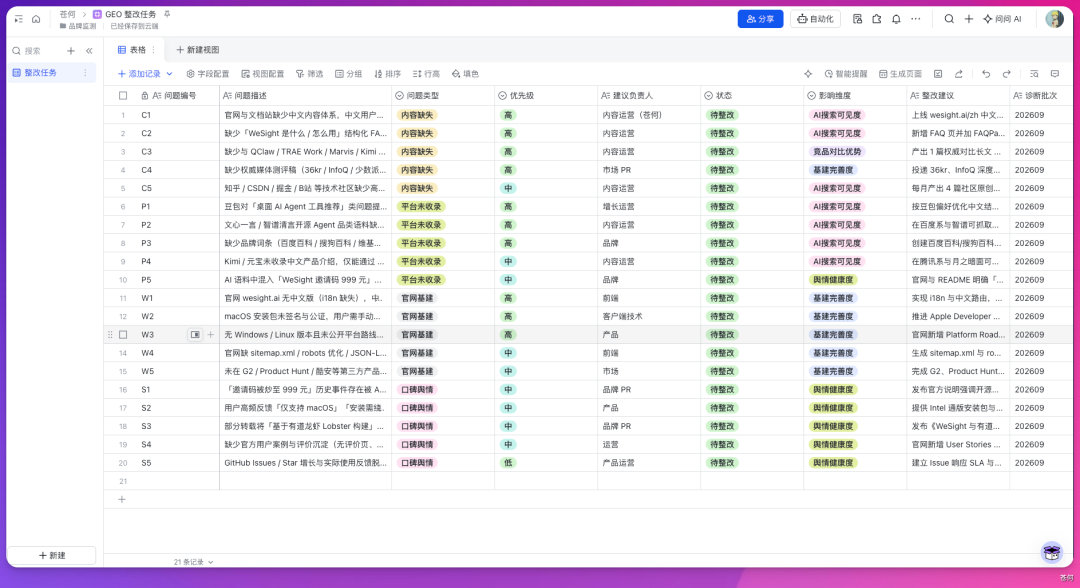The width and height of the screenshot is (1080, 588).
Task: Open the user avatar menu
Action: pyautogui.click(x=1054, y=19)
